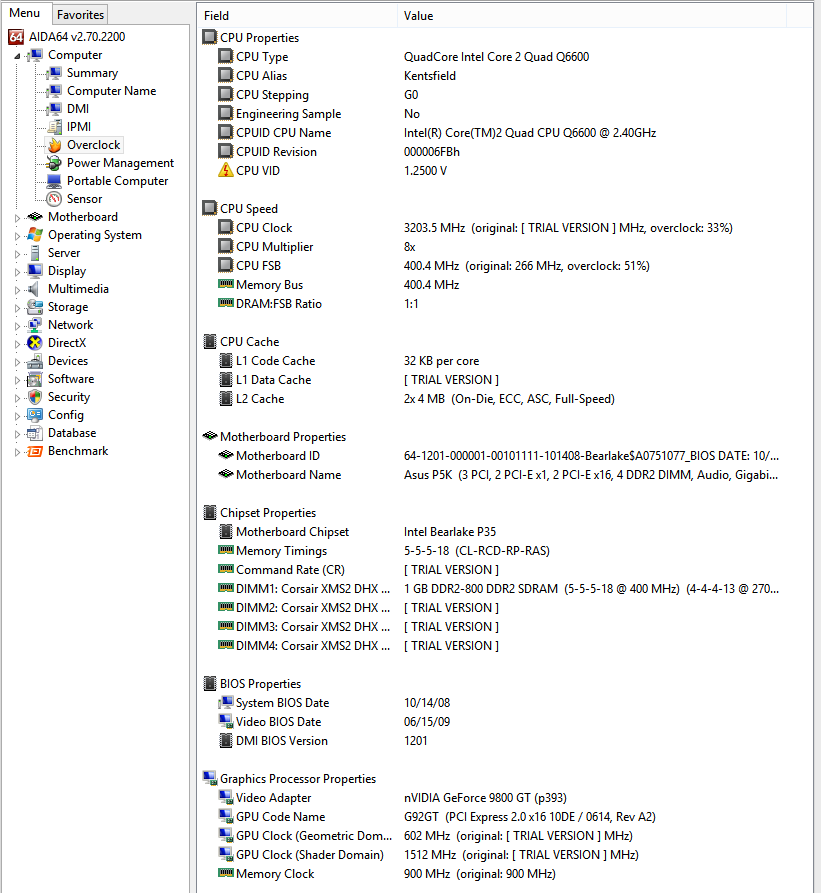This screenshot has height=893, width=821.
Task: Click the Portable Computer laptop icon
Action: tap(54, 181)
